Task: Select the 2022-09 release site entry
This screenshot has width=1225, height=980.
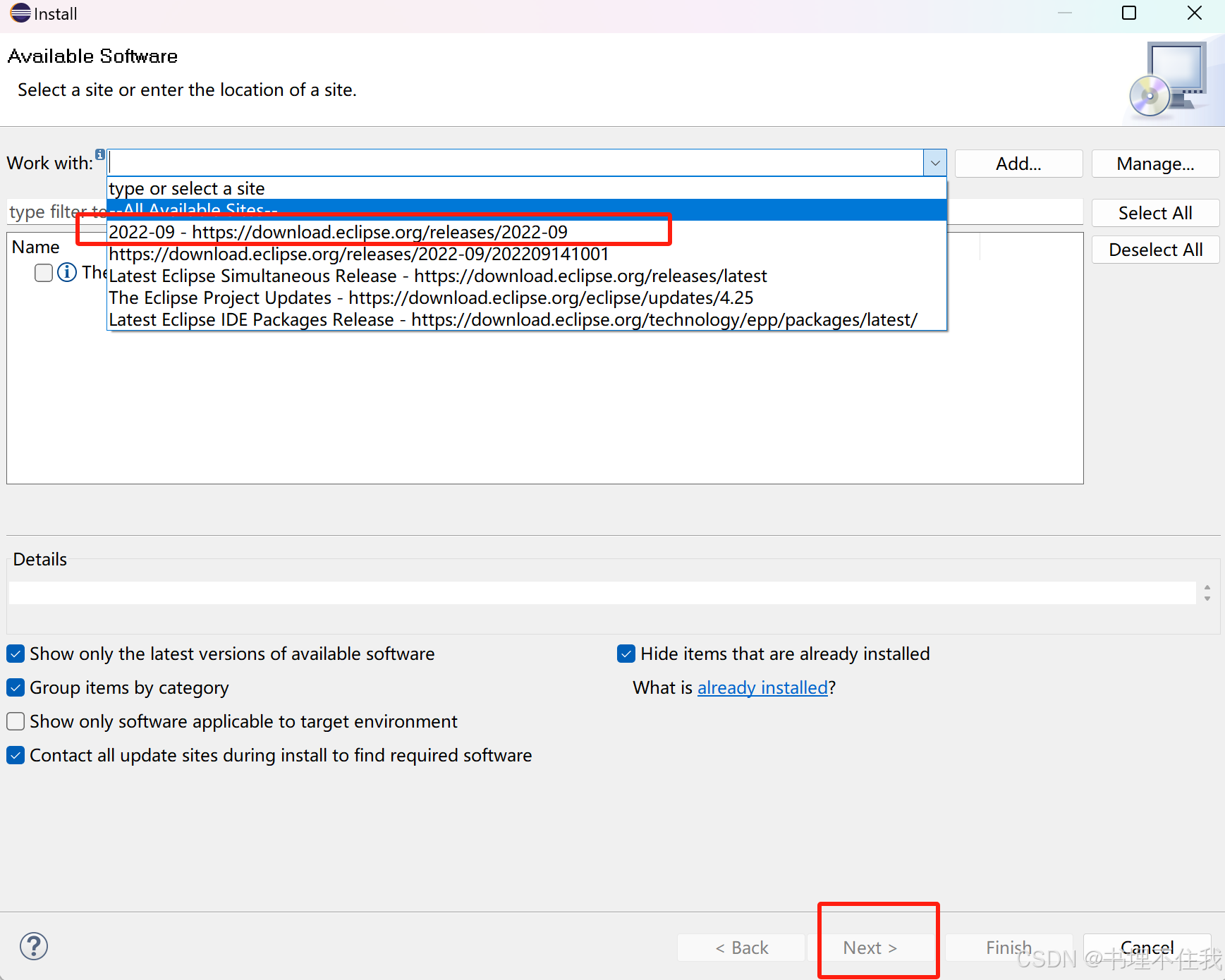Action: (337, 231)
